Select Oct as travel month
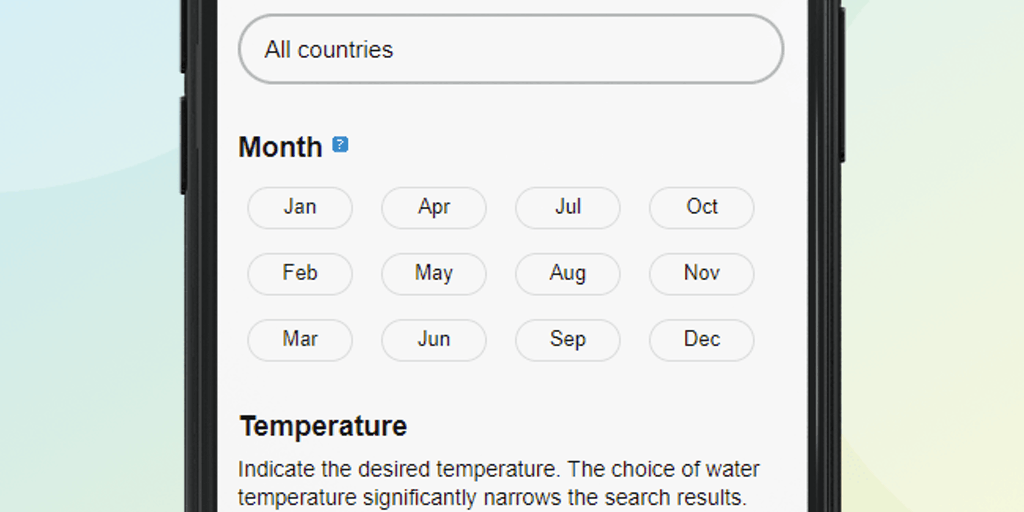1024x512 pixels. [x=702, y=207]
